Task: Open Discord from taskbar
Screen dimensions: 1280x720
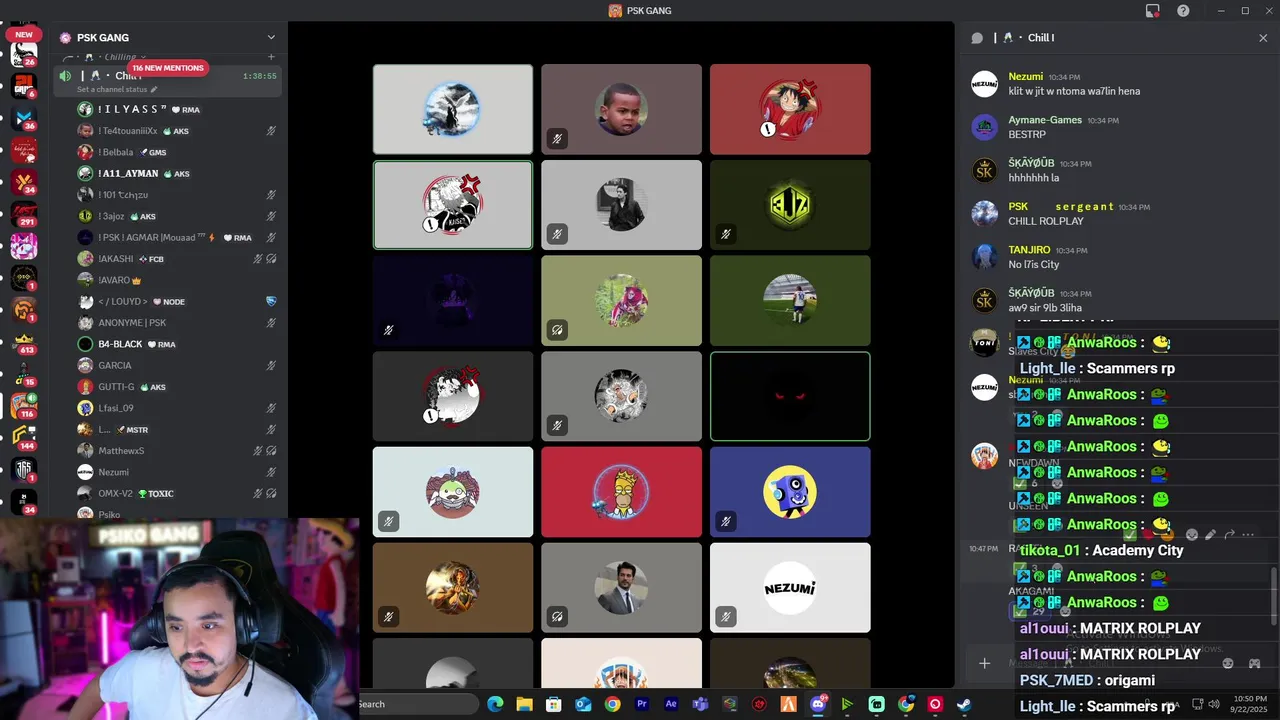Action: 818,704
